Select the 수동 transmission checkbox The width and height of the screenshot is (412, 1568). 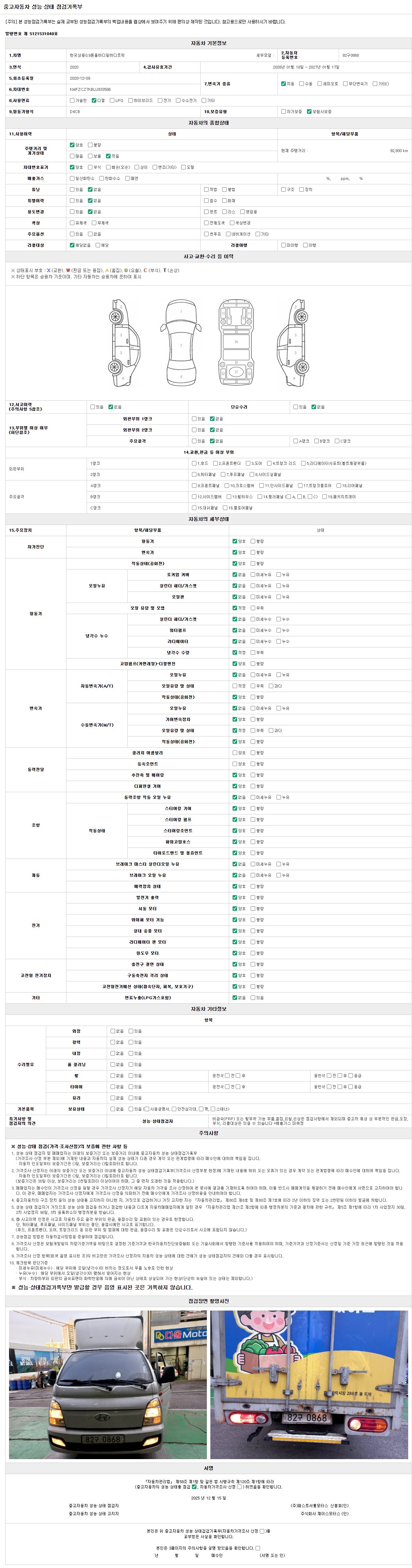(301, 83)
